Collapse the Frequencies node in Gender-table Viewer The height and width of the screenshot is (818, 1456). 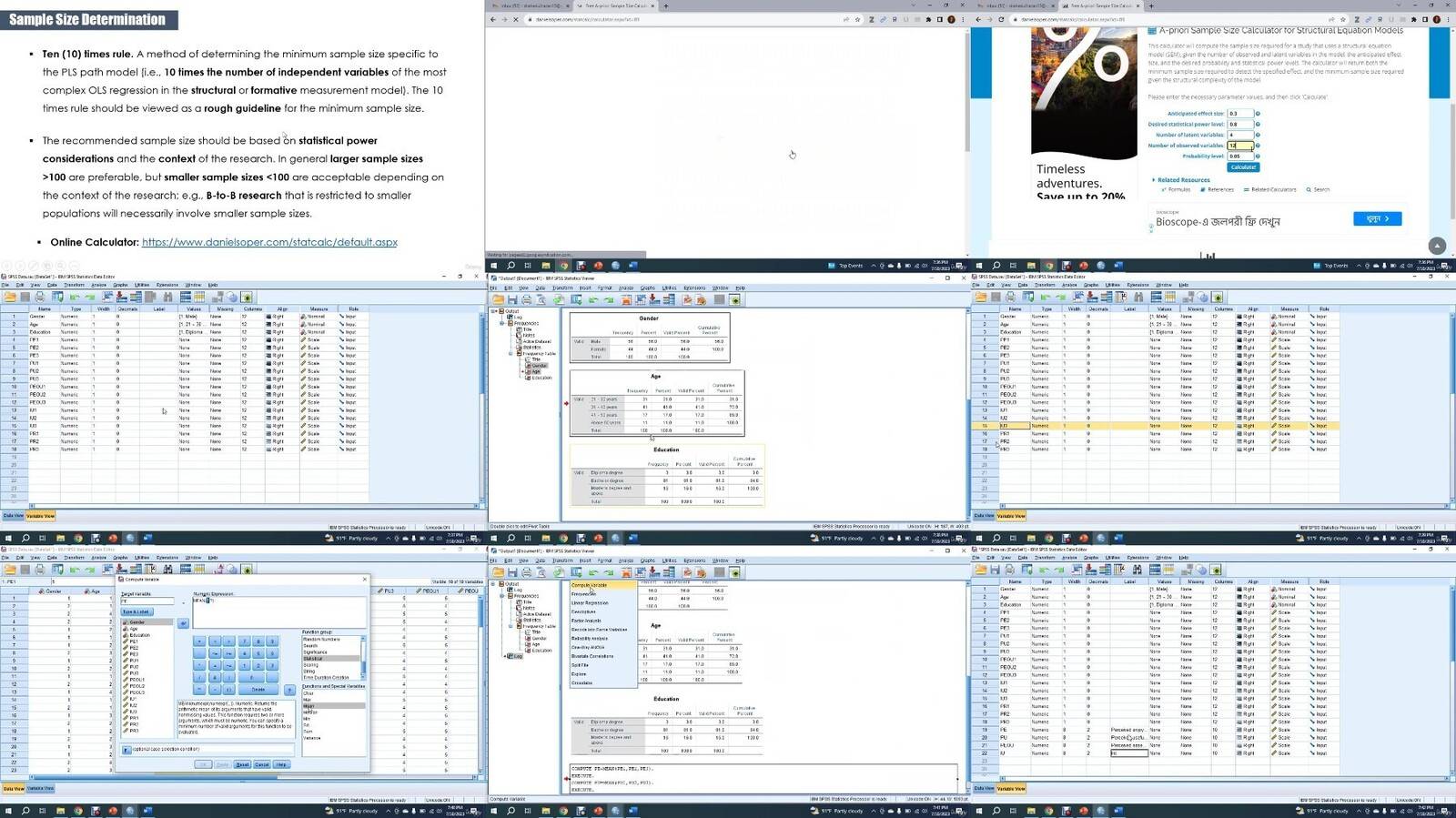[502, 323]
